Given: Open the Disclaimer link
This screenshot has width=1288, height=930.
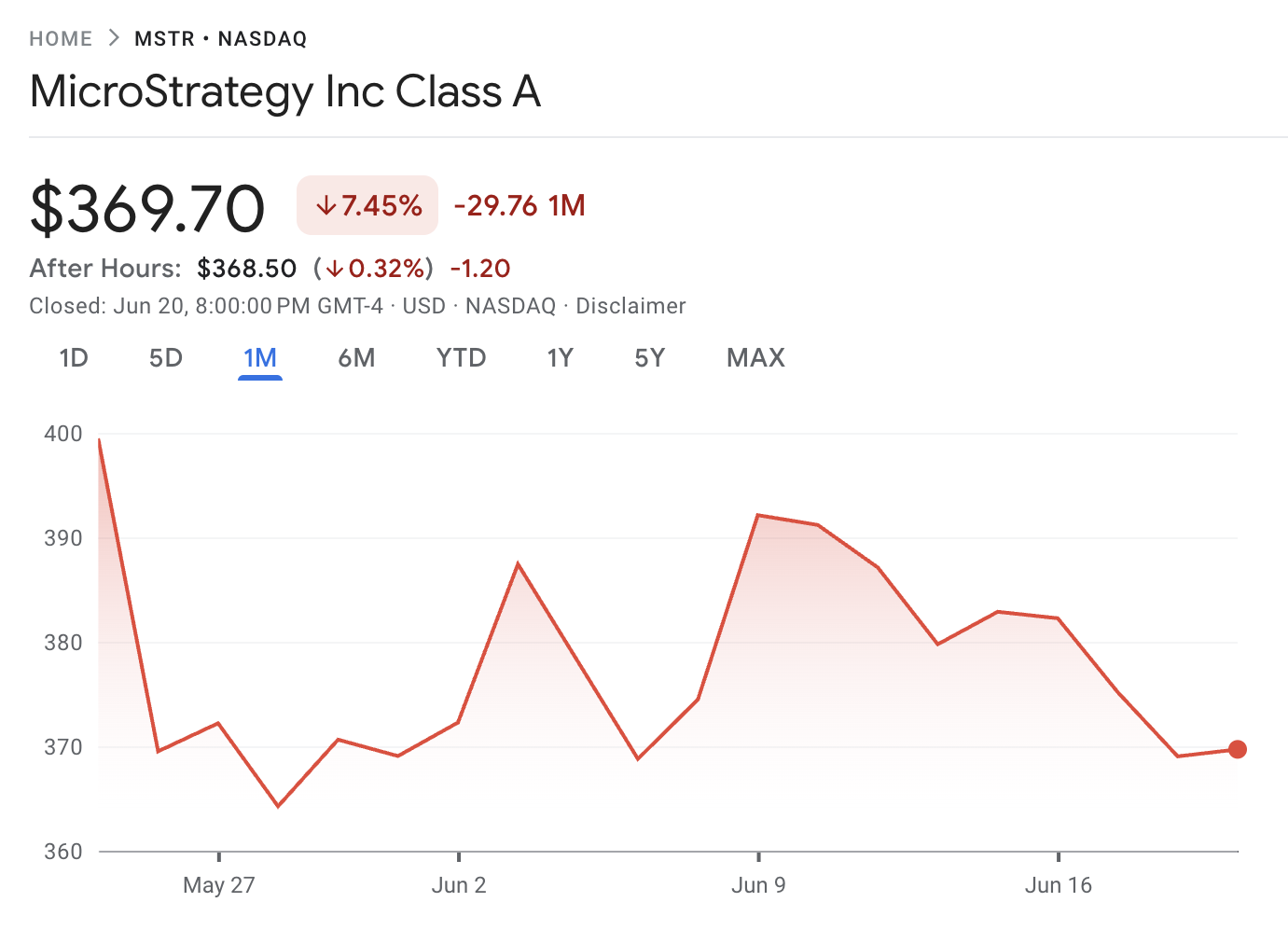Looking at the screenshot, I should 630,306.
